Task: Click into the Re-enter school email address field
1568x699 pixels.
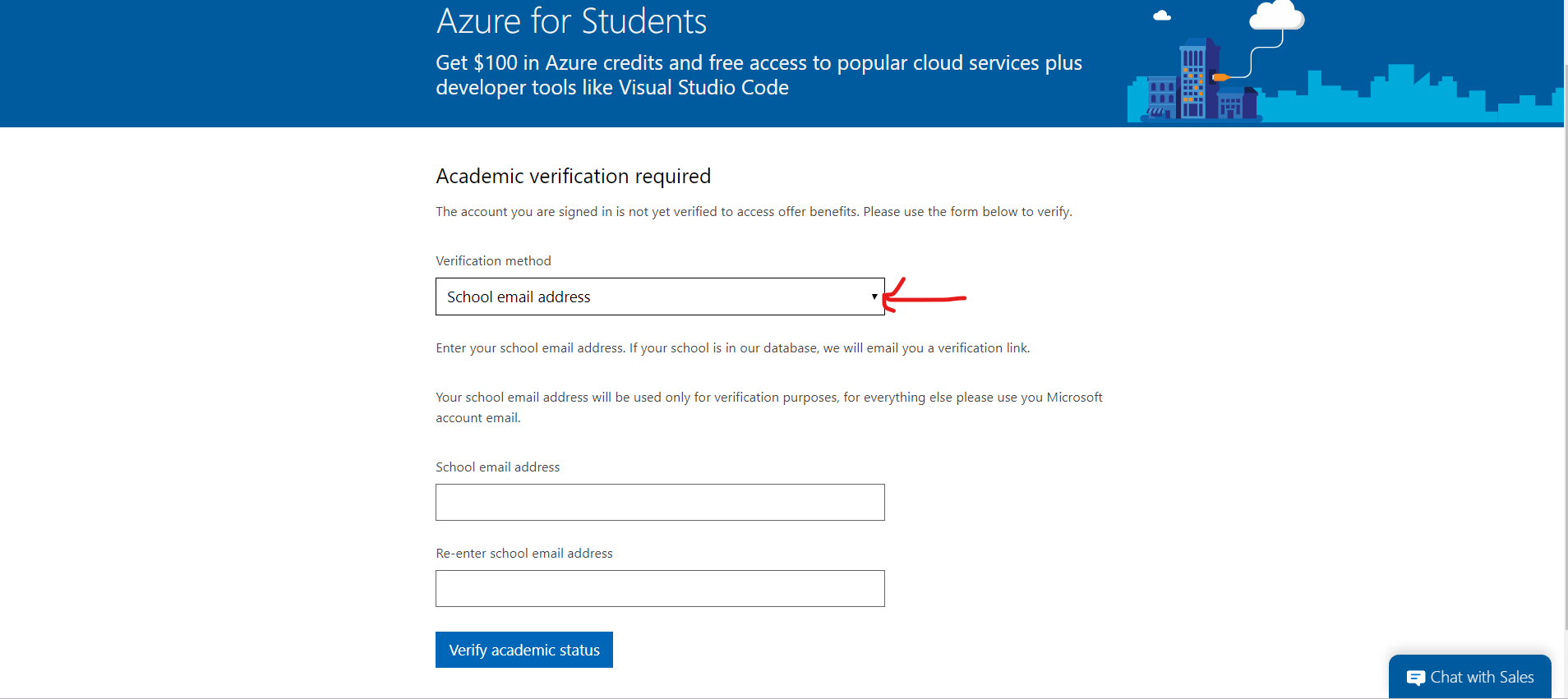Action: pos(660,588)
